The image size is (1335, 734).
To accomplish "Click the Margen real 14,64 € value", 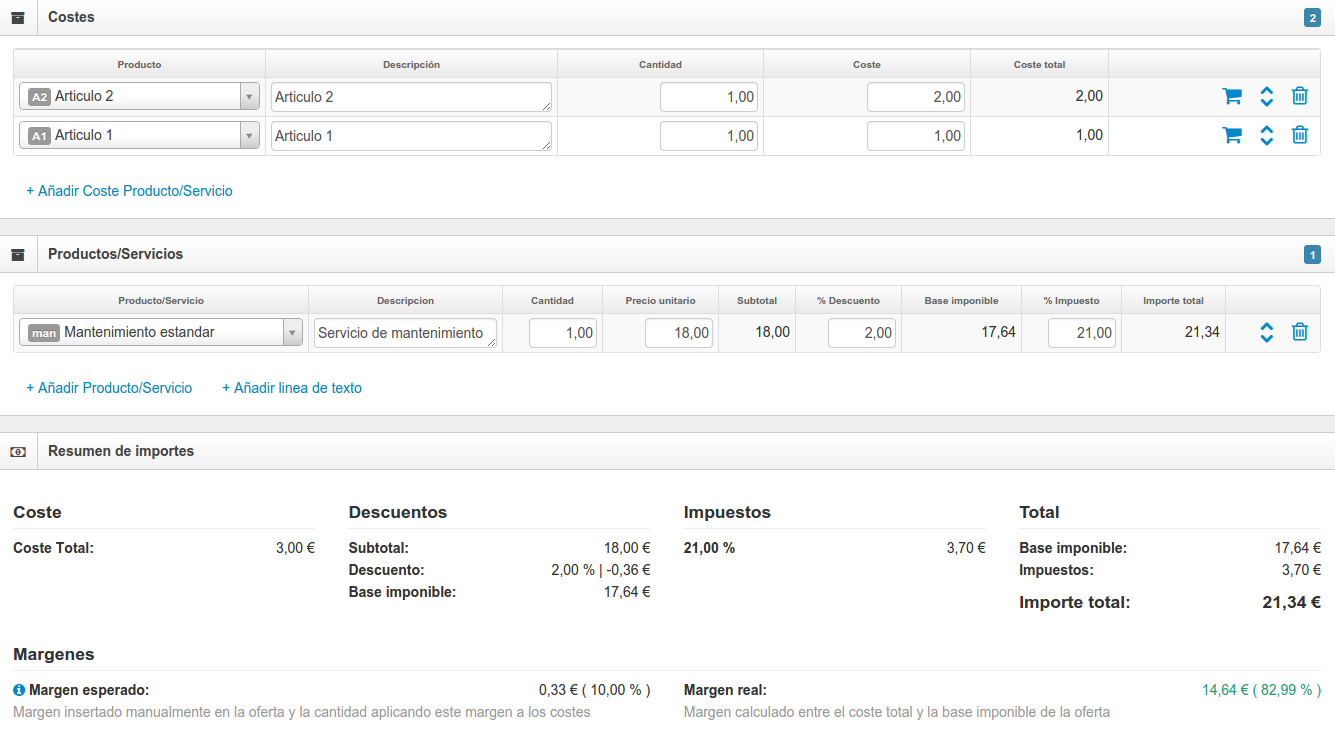I will (1261, 690).
